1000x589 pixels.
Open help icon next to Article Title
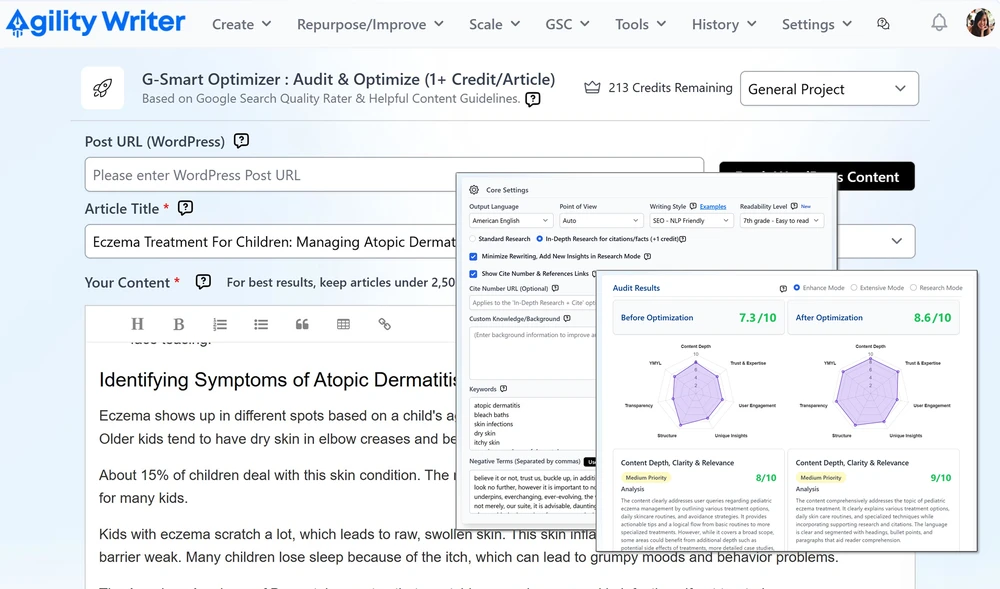pyautogui.click(x=185, y=208)
